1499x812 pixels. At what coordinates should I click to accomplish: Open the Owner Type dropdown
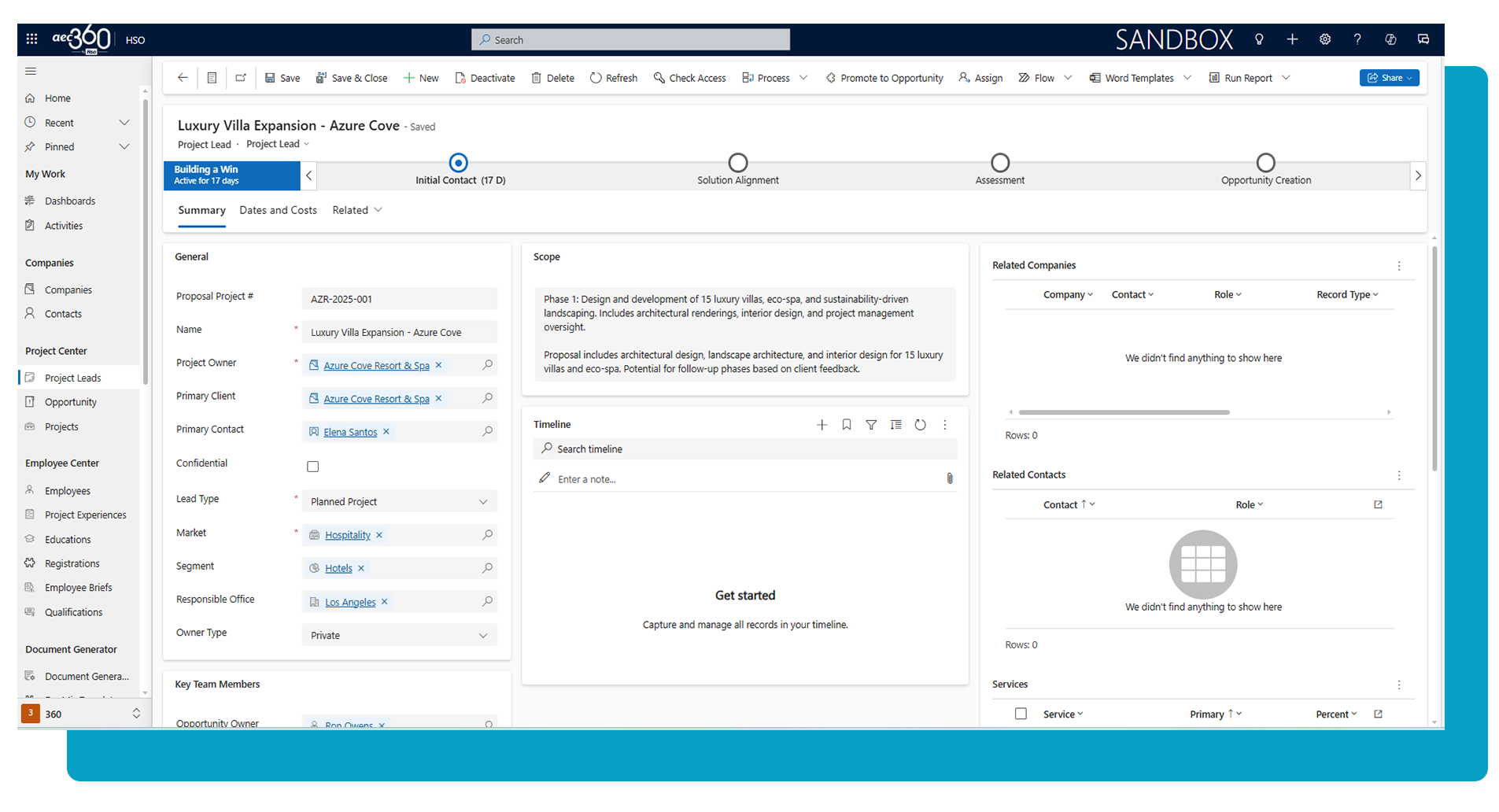(x=400, y=636)
